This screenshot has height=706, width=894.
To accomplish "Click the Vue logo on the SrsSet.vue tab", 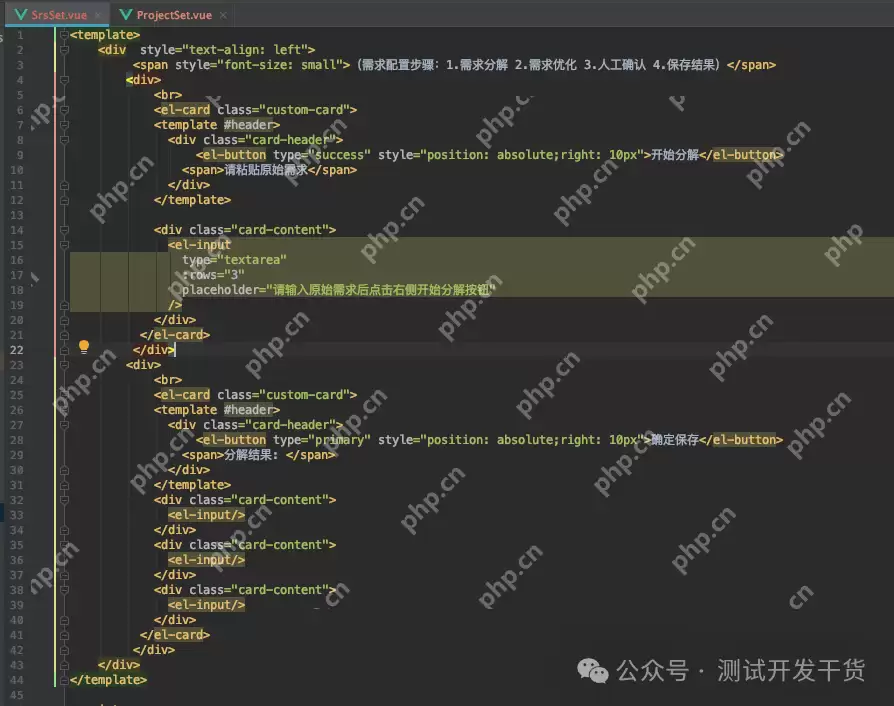I will point(22,15).
